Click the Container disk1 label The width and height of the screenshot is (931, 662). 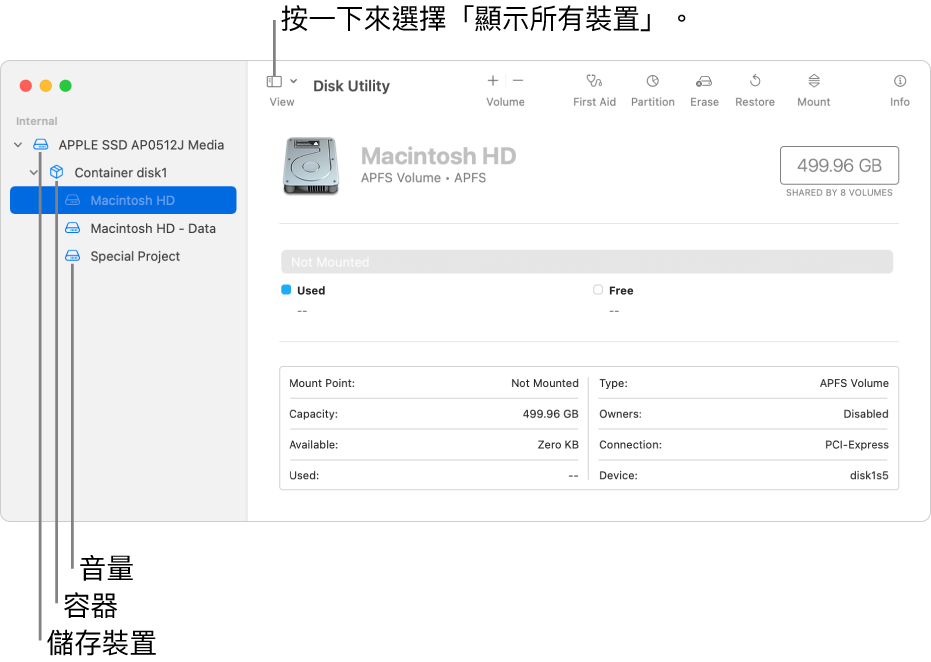coord(121,173)
